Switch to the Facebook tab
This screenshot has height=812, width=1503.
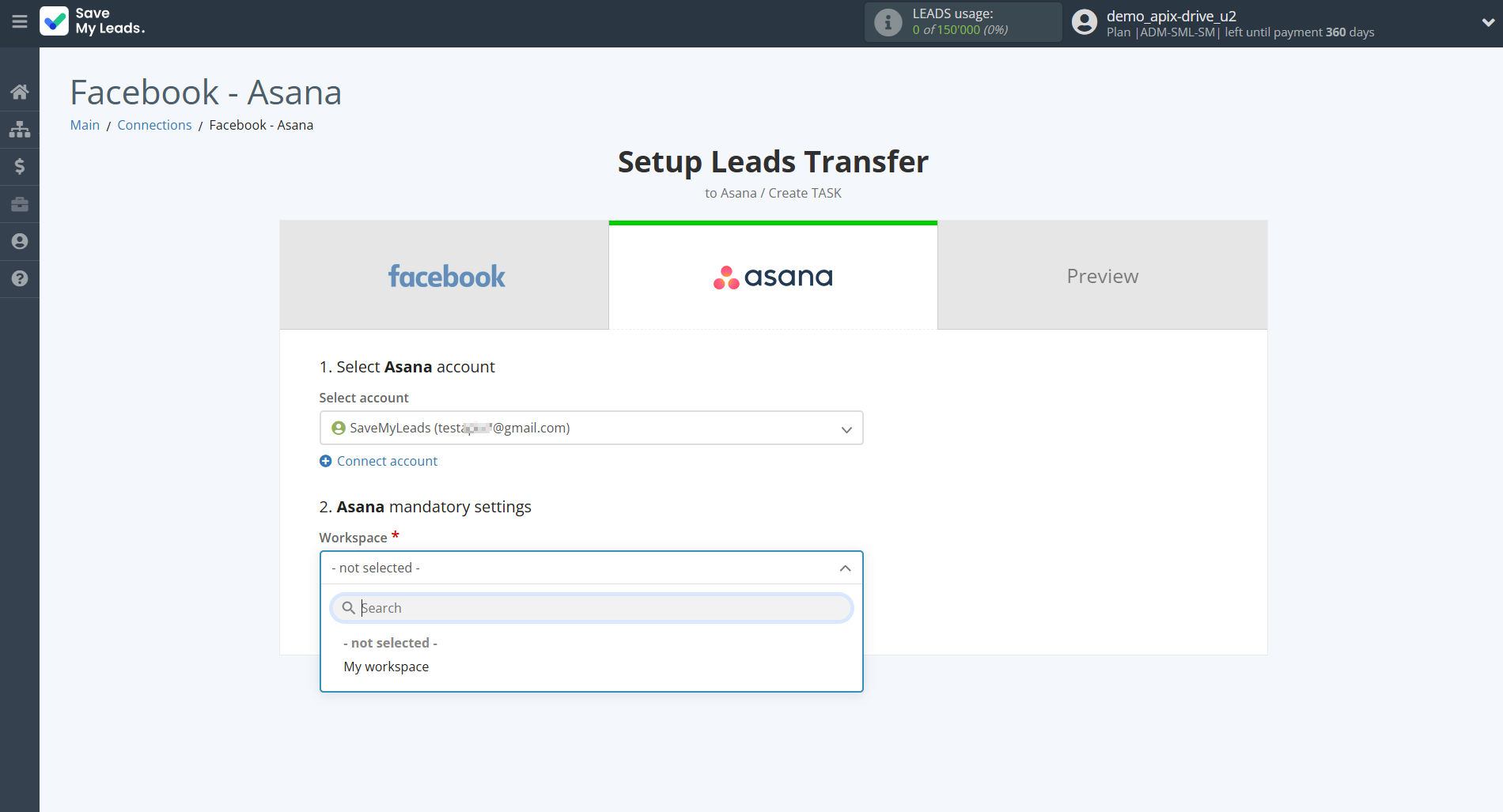coord(445,276)
